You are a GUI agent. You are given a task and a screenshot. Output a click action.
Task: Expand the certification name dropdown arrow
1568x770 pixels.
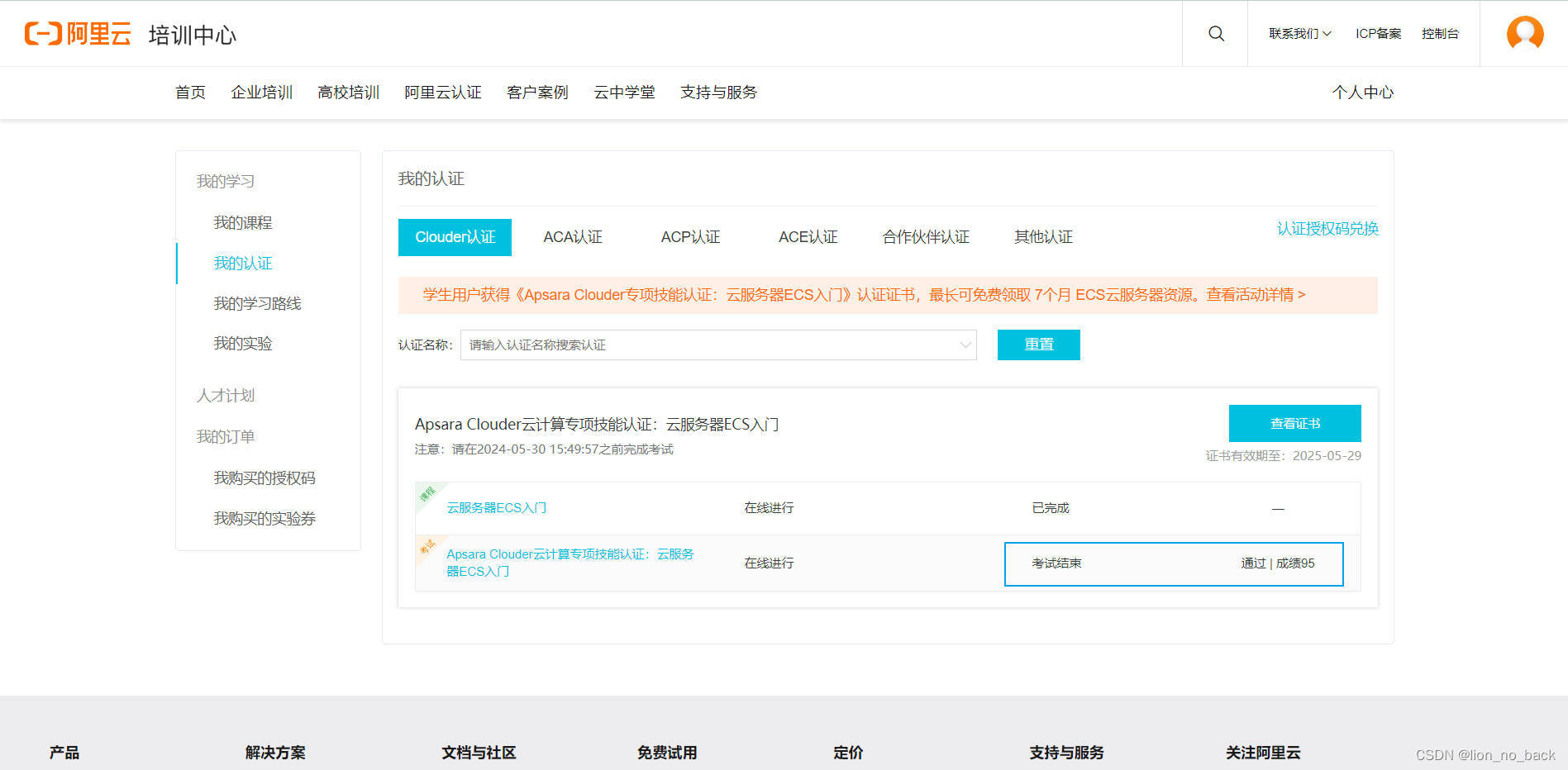965,345
